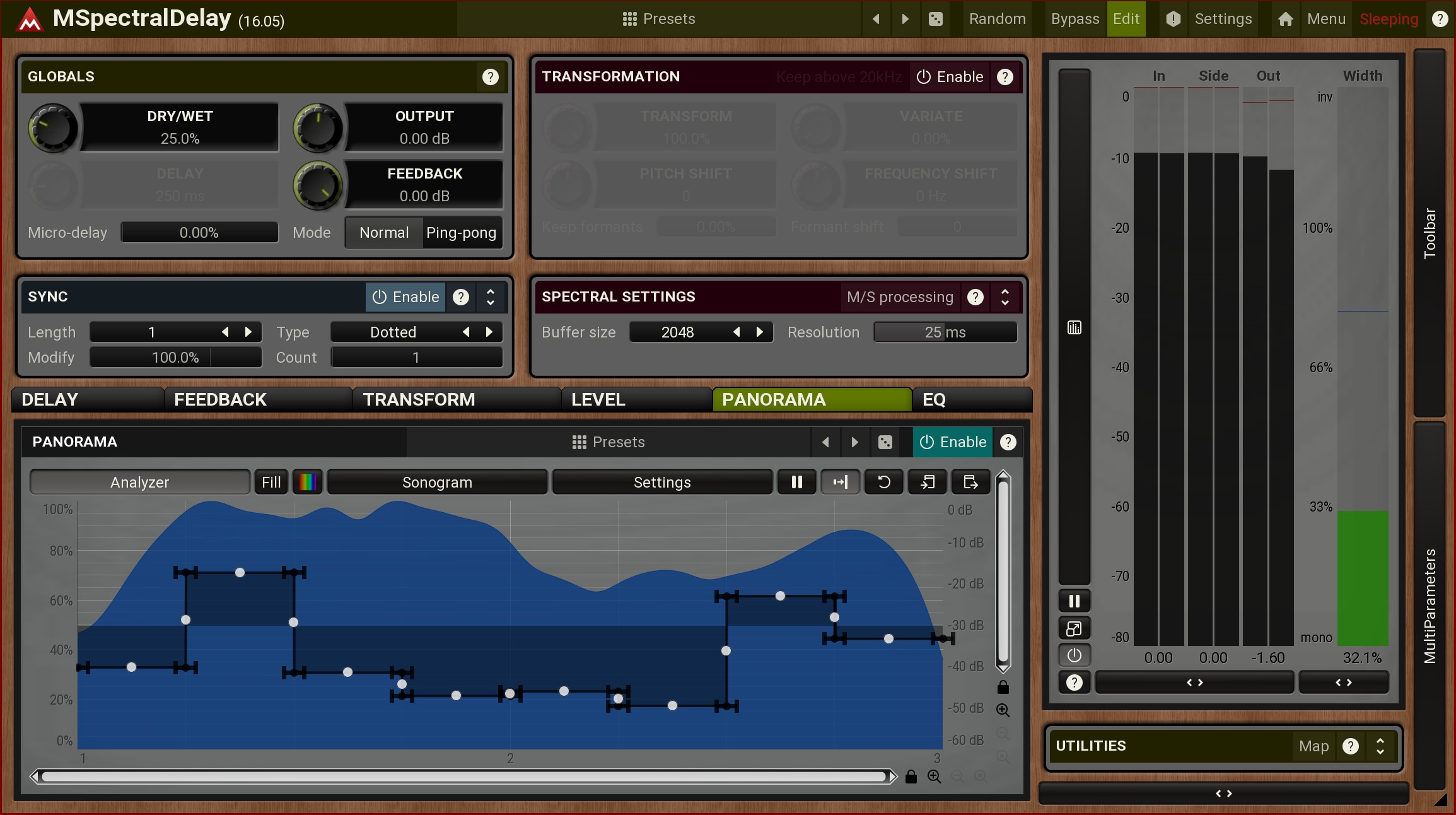
Task: Click the vertical zoom-in magnifier icon
Action: pos(1003,710)
